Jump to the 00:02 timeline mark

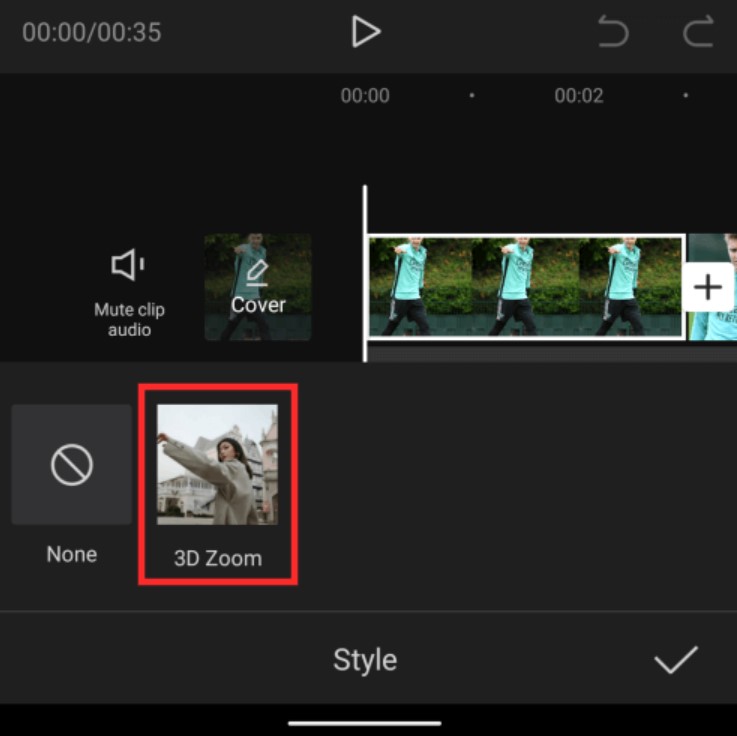point(579,96)
